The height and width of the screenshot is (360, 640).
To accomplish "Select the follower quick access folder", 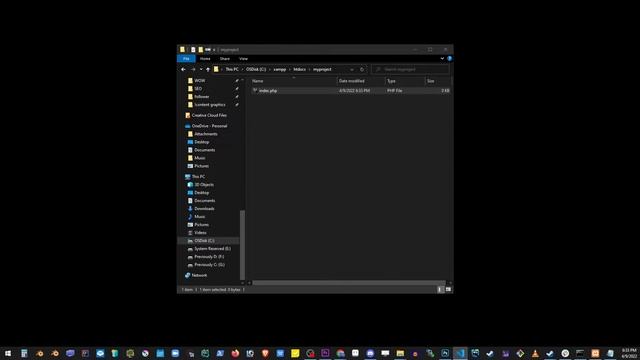I will coord(202,97).
